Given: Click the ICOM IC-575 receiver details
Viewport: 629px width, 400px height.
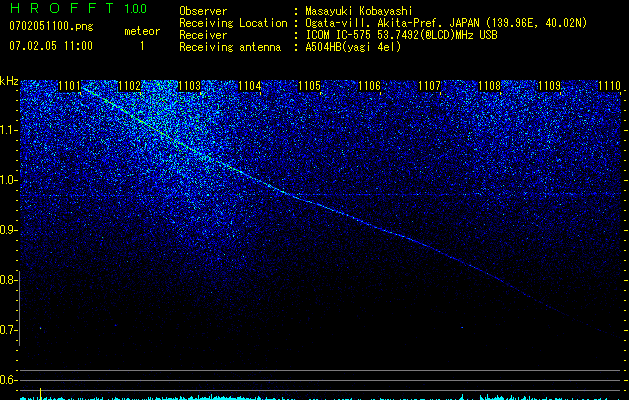Looking at the screenshot, I should (401, 35).
